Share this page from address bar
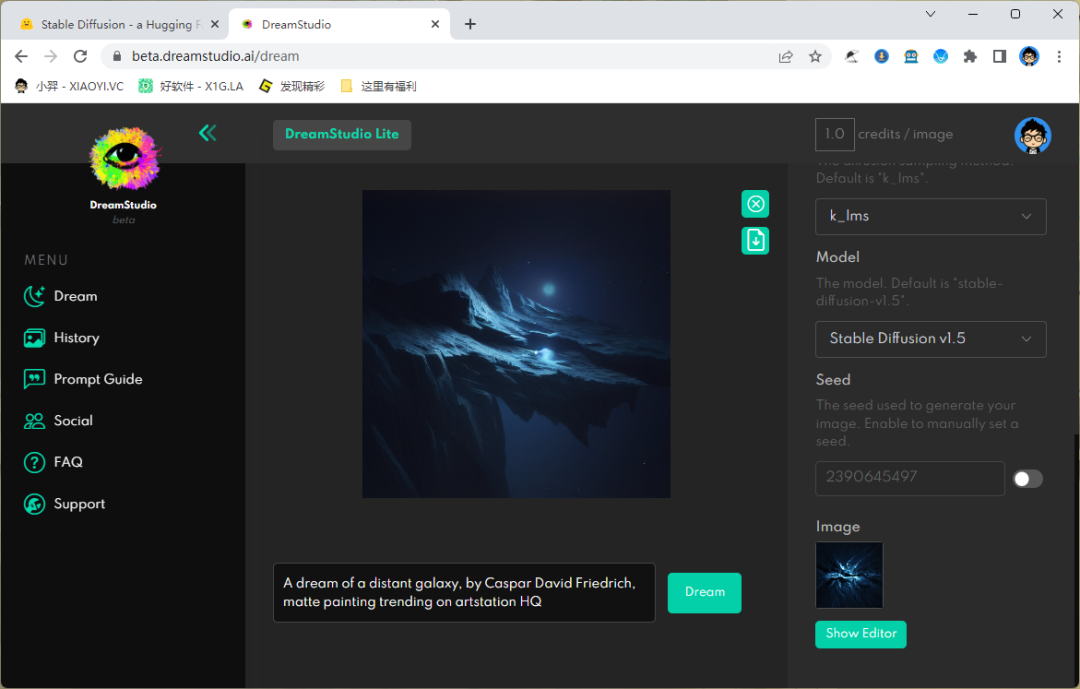The width and height of the screenshot is (1080, 689). (785, 56)
